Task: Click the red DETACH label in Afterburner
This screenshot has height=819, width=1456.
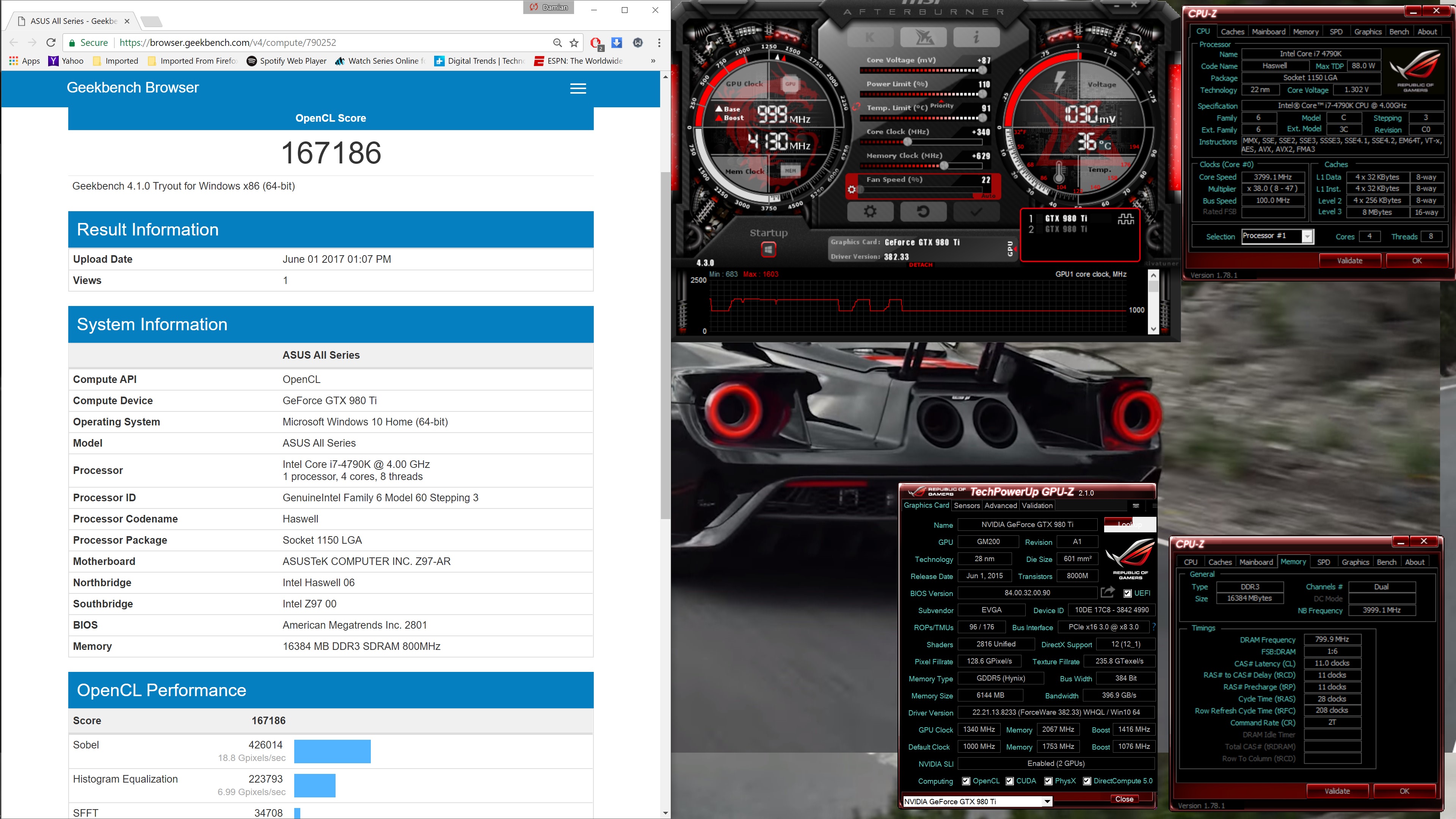Action: [921, 265]
